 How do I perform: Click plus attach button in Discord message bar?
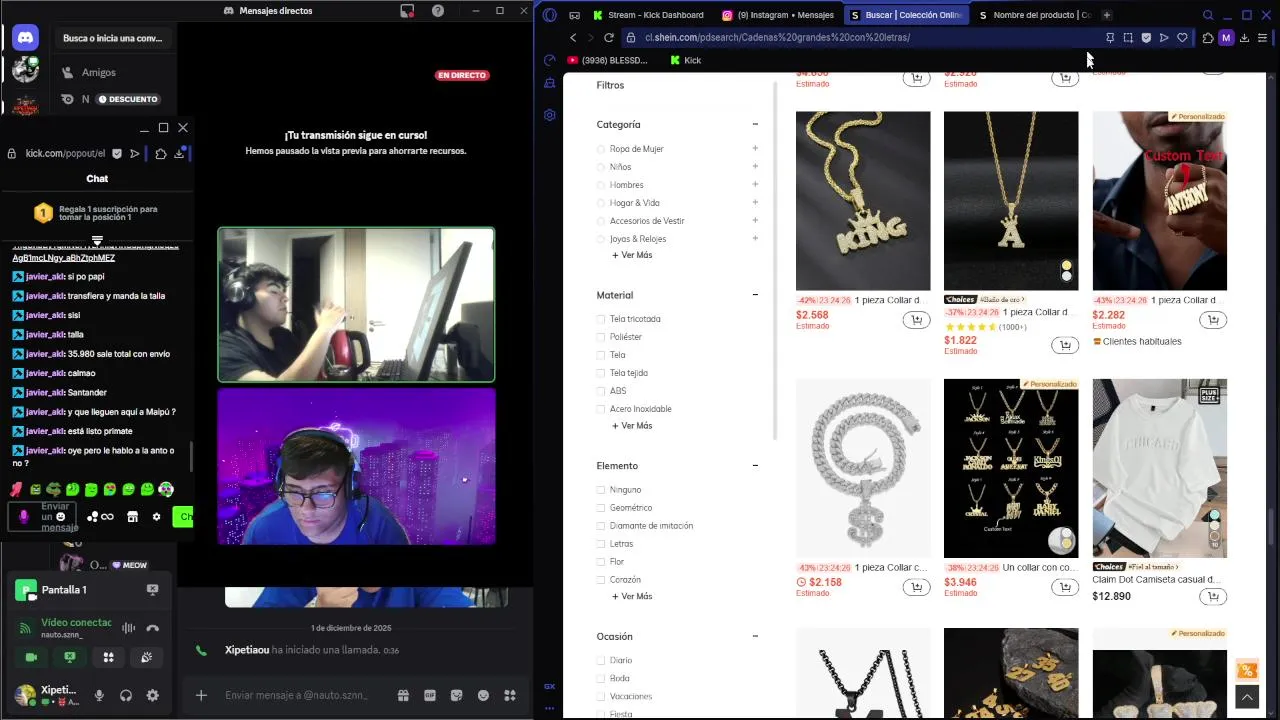201,695
